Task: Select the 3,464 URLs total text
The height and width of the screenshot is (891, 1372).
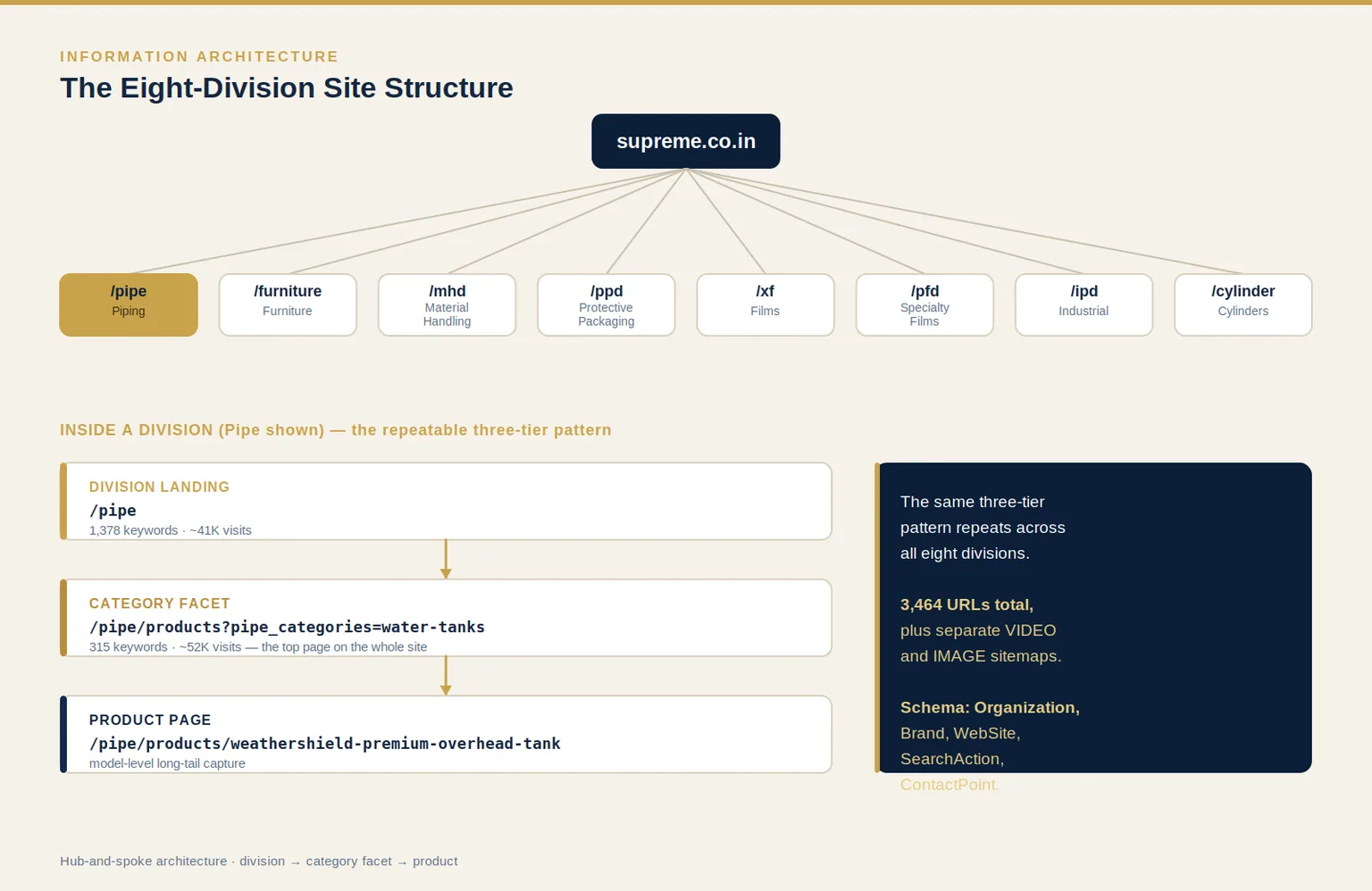Action: (x=966, y=604)
